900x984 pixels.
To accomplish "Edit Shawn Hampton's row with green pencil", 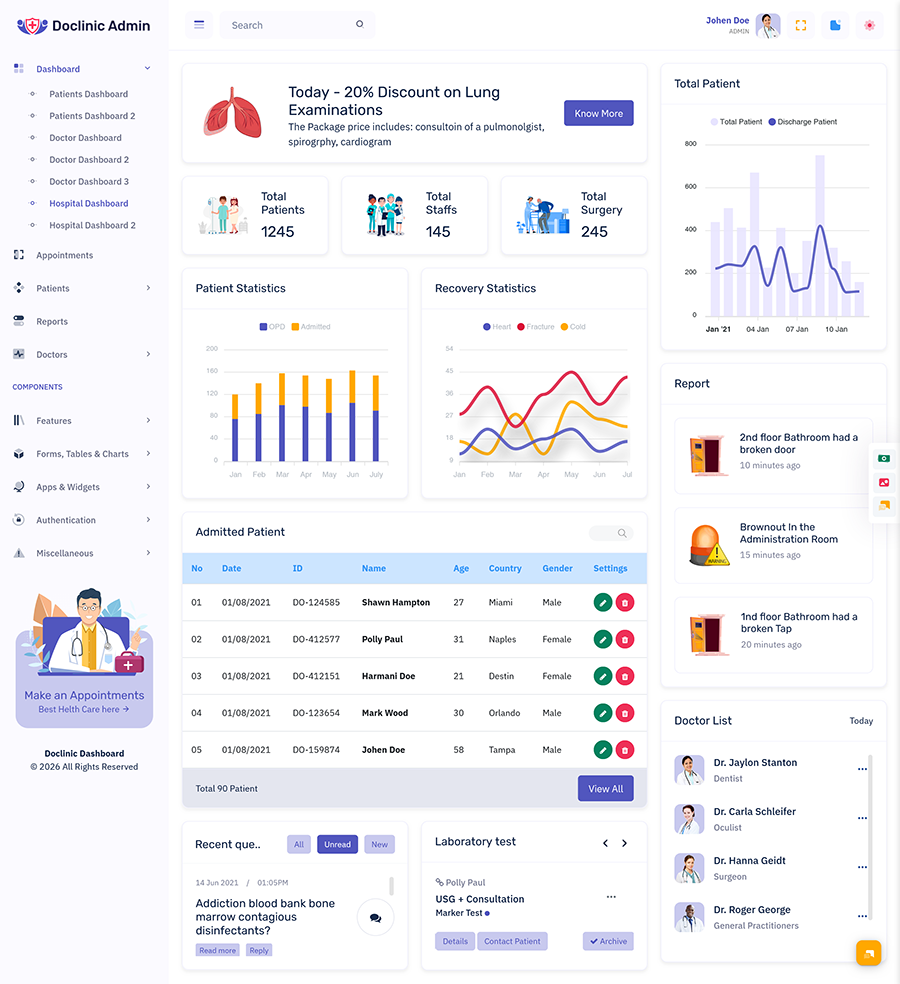I will pyautogui.click(x=603, y=602).
